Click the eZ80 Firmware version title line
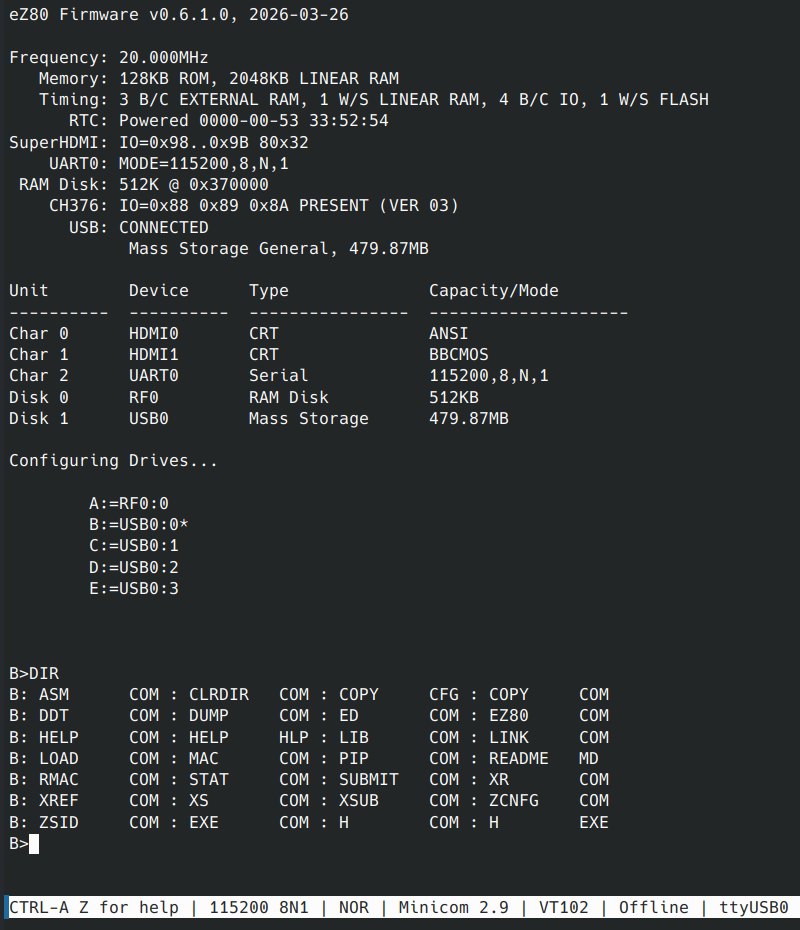 pyautogui.click(x=179, y=15)
